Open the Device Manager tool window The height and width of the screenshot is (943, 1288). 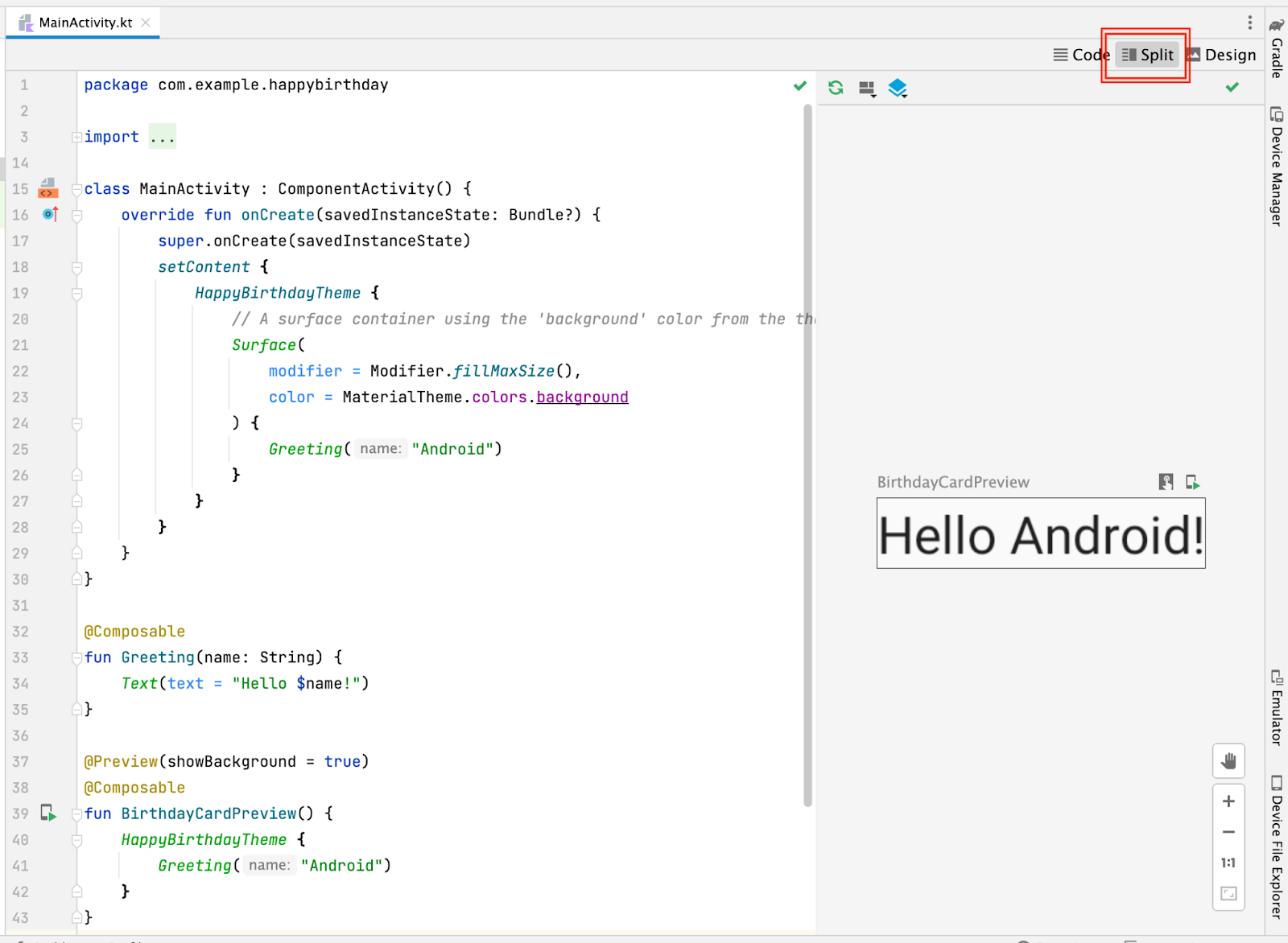1276,166
